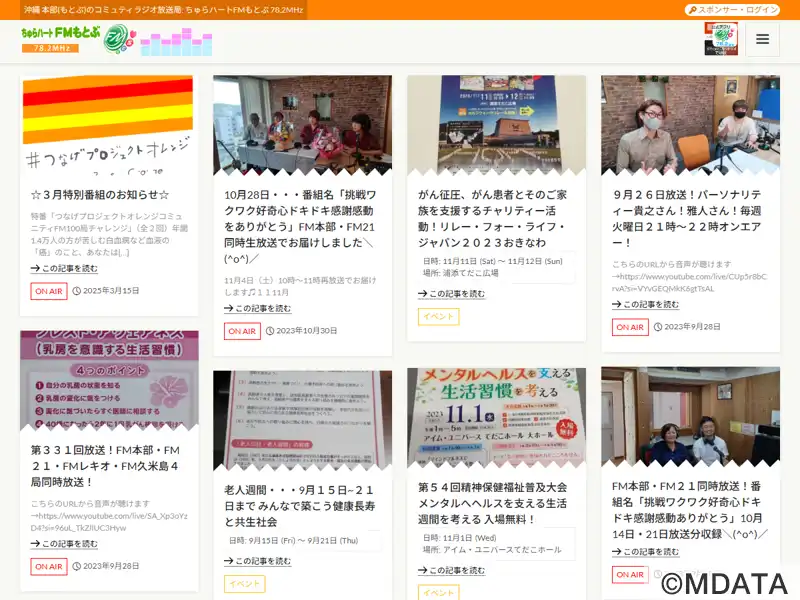The width and height of the screenshot is (800, 600).
Task: Click the 11月4日（土）再放送 excerpt text
Action: point(300,286)
